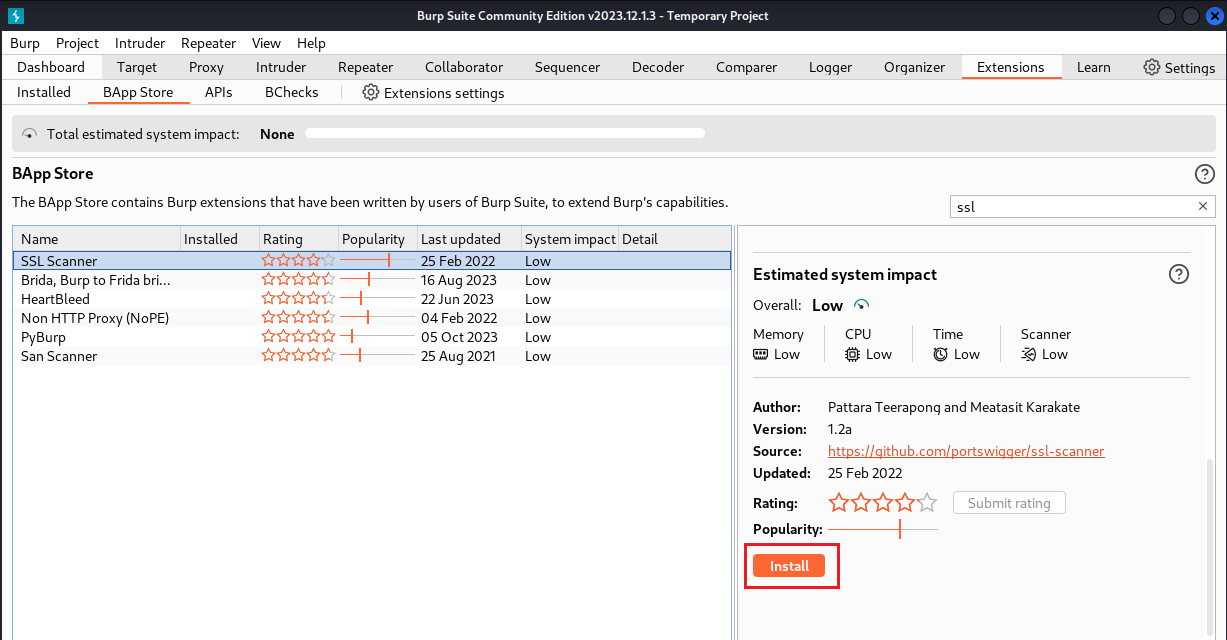
Task: Click the detail panel rating stars
Action: tap(883, 503)
